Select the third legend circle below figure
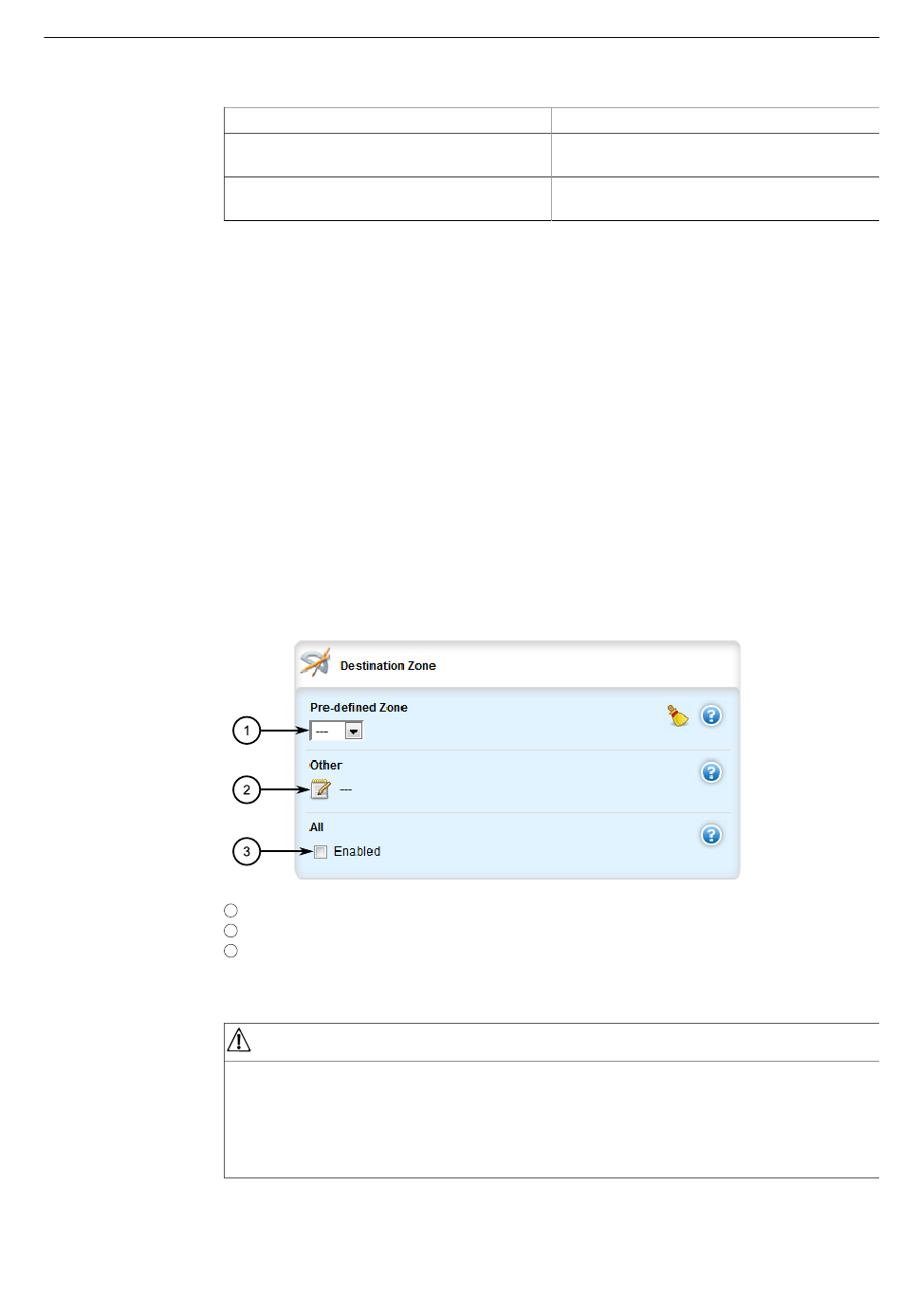The image size is (901, 1316). [x=230, y=951]
